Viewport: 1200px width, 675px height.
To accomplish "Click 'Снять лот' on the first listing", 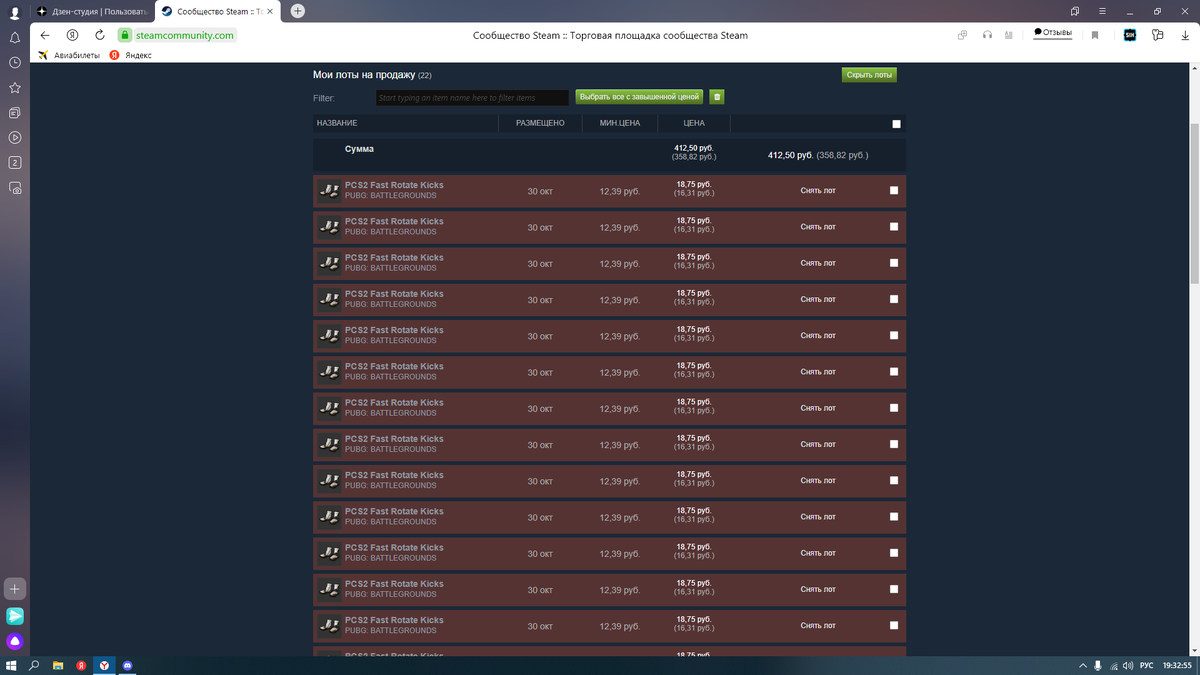I will [818, 190].
